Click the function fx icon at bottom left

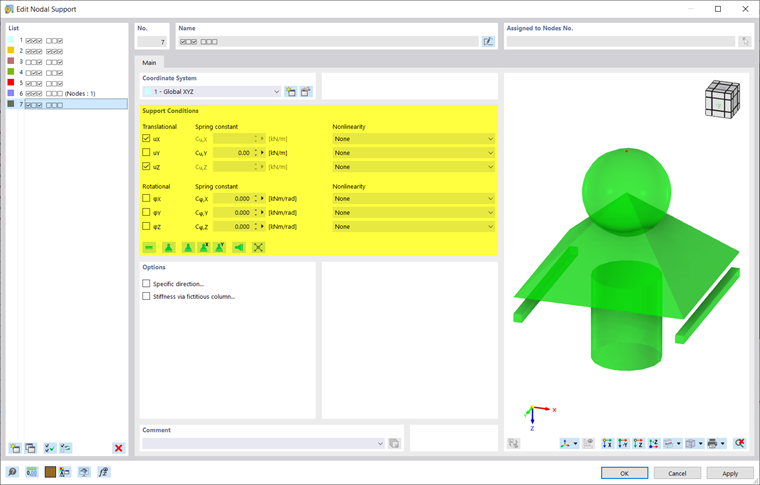[103, 472]
